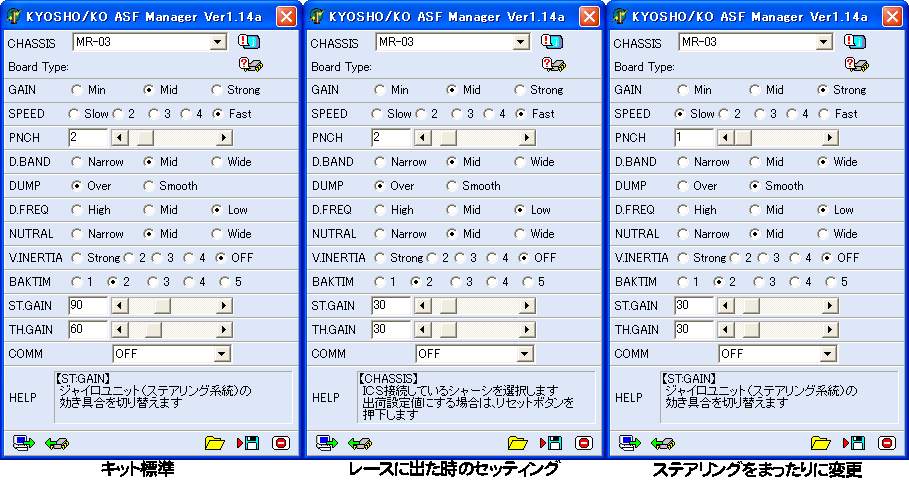Click the PNCH right arrow in the right window
Image resolution: width=909 pixels, height=480 pixels.
(x=830, y=138)
